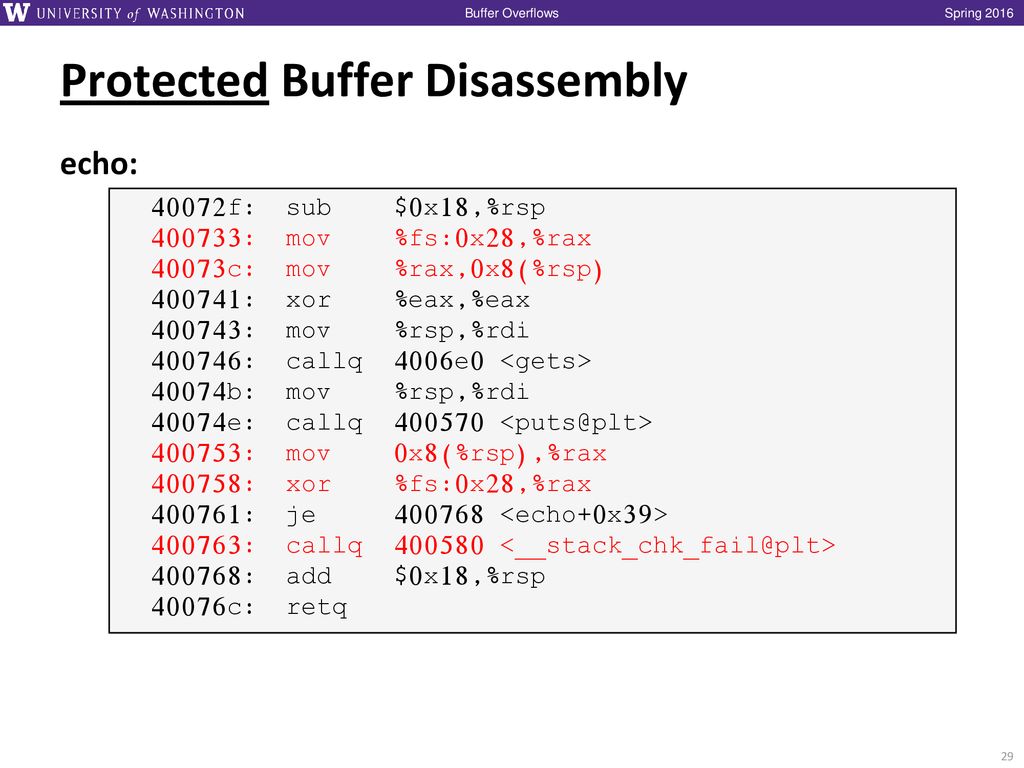Viewport: 1024px width, 768px height.
Task: Click the <puts@plt> call target
Action: [576, 423]
